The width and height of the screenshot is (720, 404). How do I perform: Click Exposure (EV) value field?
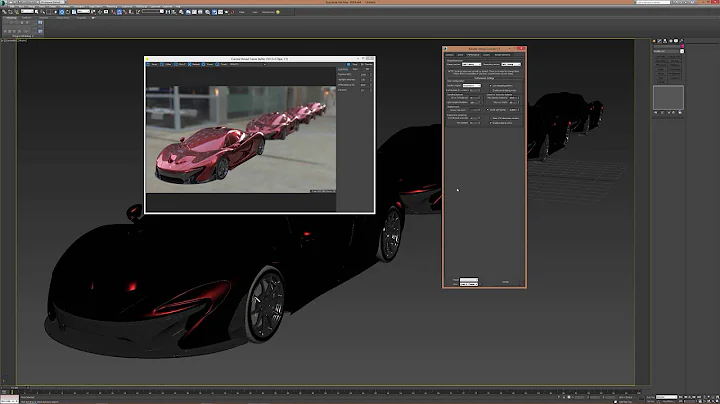click(x=365, y=74)
